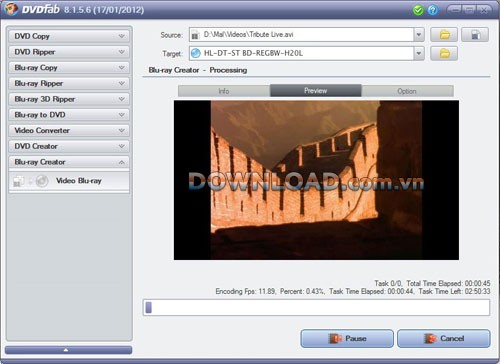Select the Video Blu-ray mode icon
Screen dimensions: 500x364
[31, 181]
